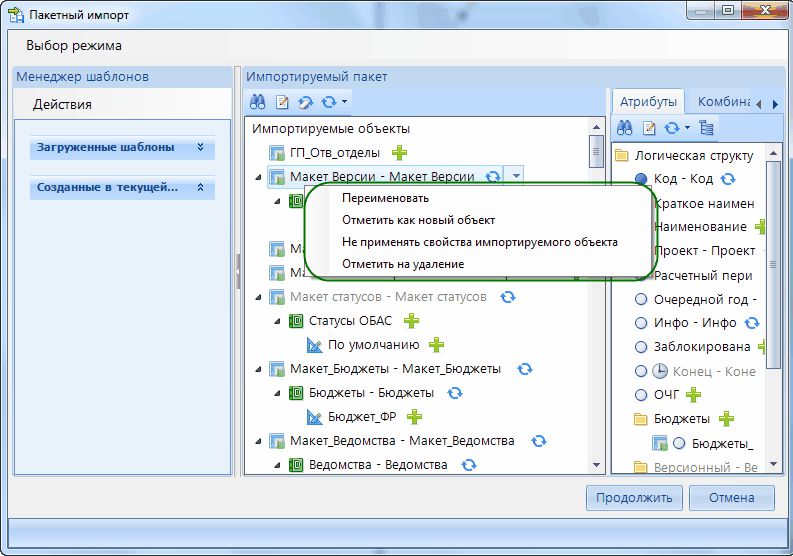The width and height of the screenshot is (793, 556).
Task: Click refresh icon next to Код - Код
Action: click(x=728, y=179)
